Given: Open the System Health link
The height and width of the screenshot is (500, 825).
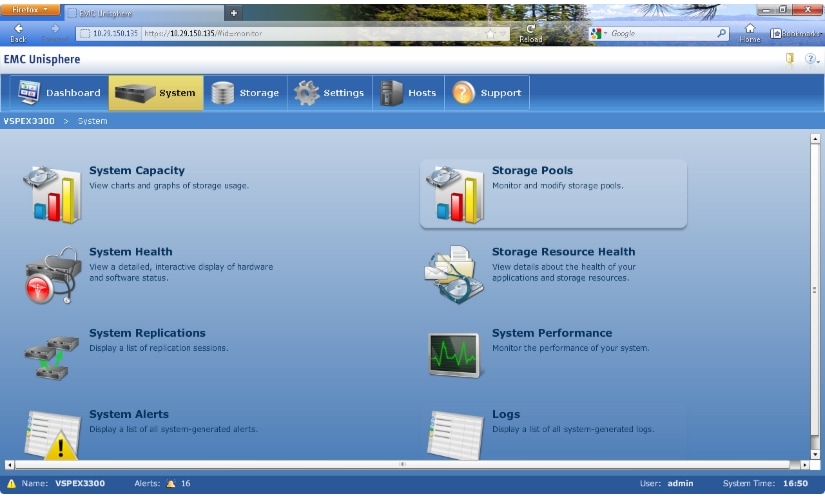Looking at the screenshot, I should (130, 252).
